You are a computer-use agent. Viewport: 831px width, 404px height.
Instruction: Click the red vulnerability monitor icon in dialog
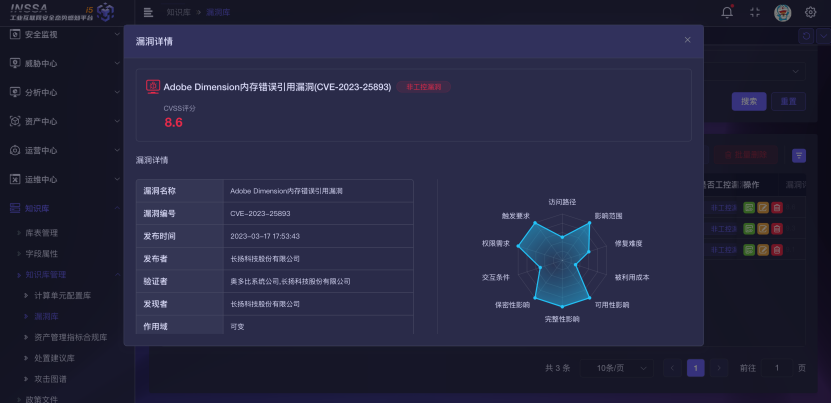click(153, 87)
